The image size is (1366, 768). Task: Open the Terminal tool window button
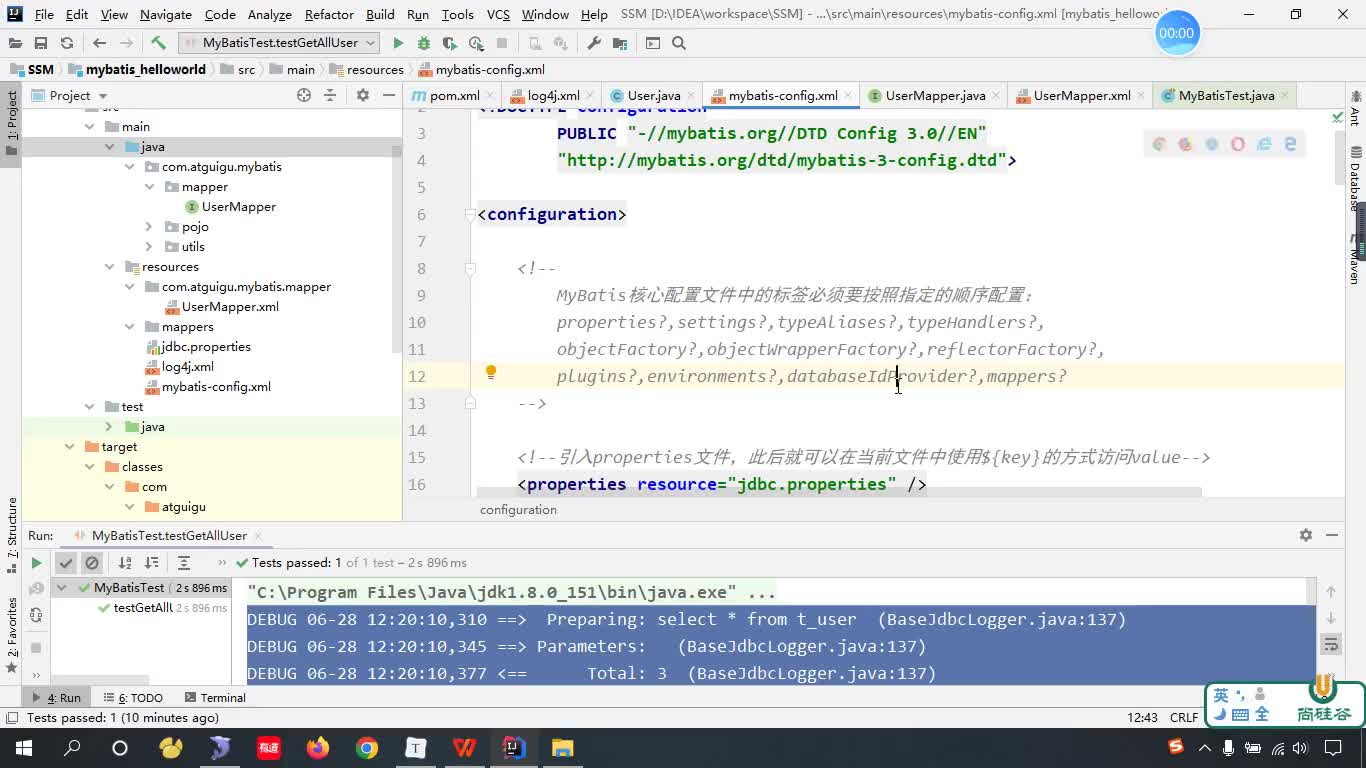pos(213,698)
